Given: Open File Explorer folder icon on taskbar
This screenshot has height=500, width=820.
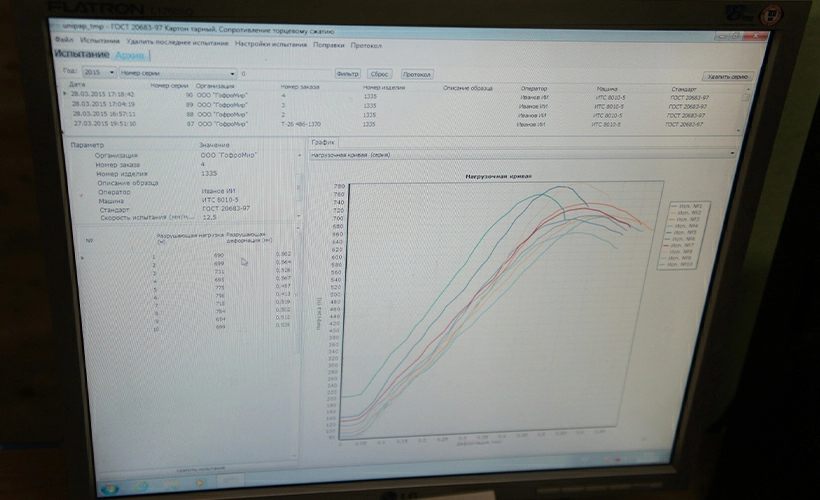Looking at the screenshot, I should click(171, 484).
